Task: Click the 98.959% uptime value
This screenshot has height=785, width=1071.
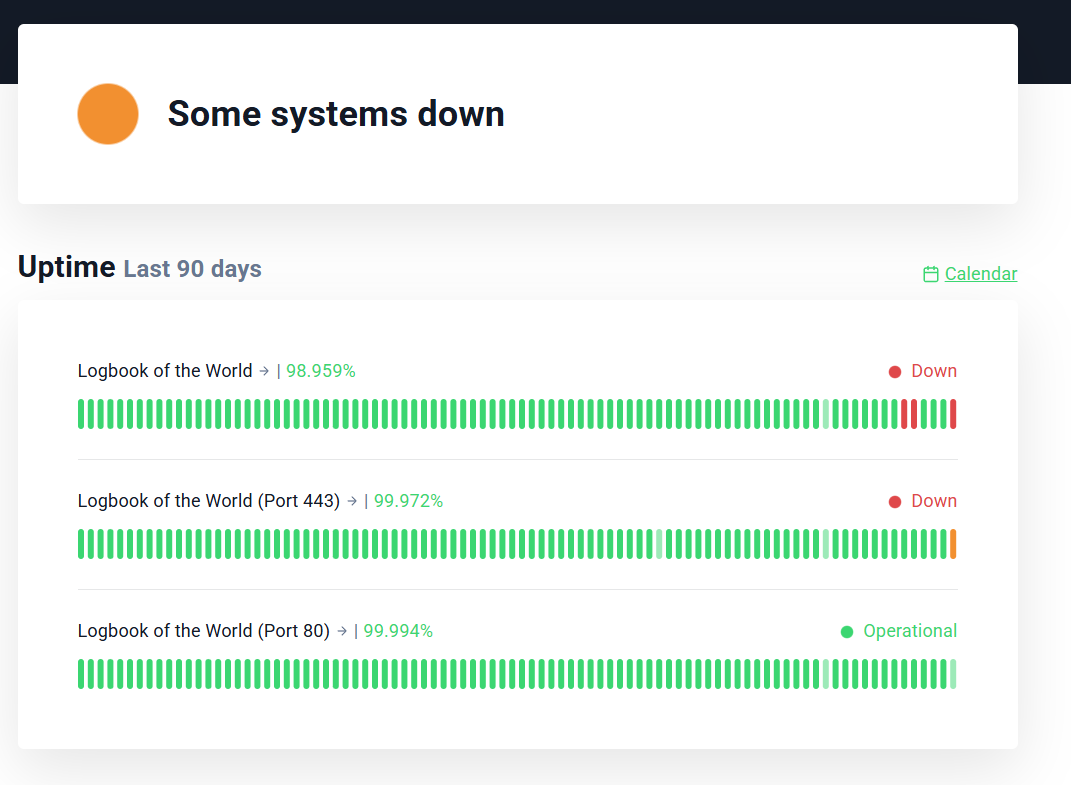Action: (320, 371)
